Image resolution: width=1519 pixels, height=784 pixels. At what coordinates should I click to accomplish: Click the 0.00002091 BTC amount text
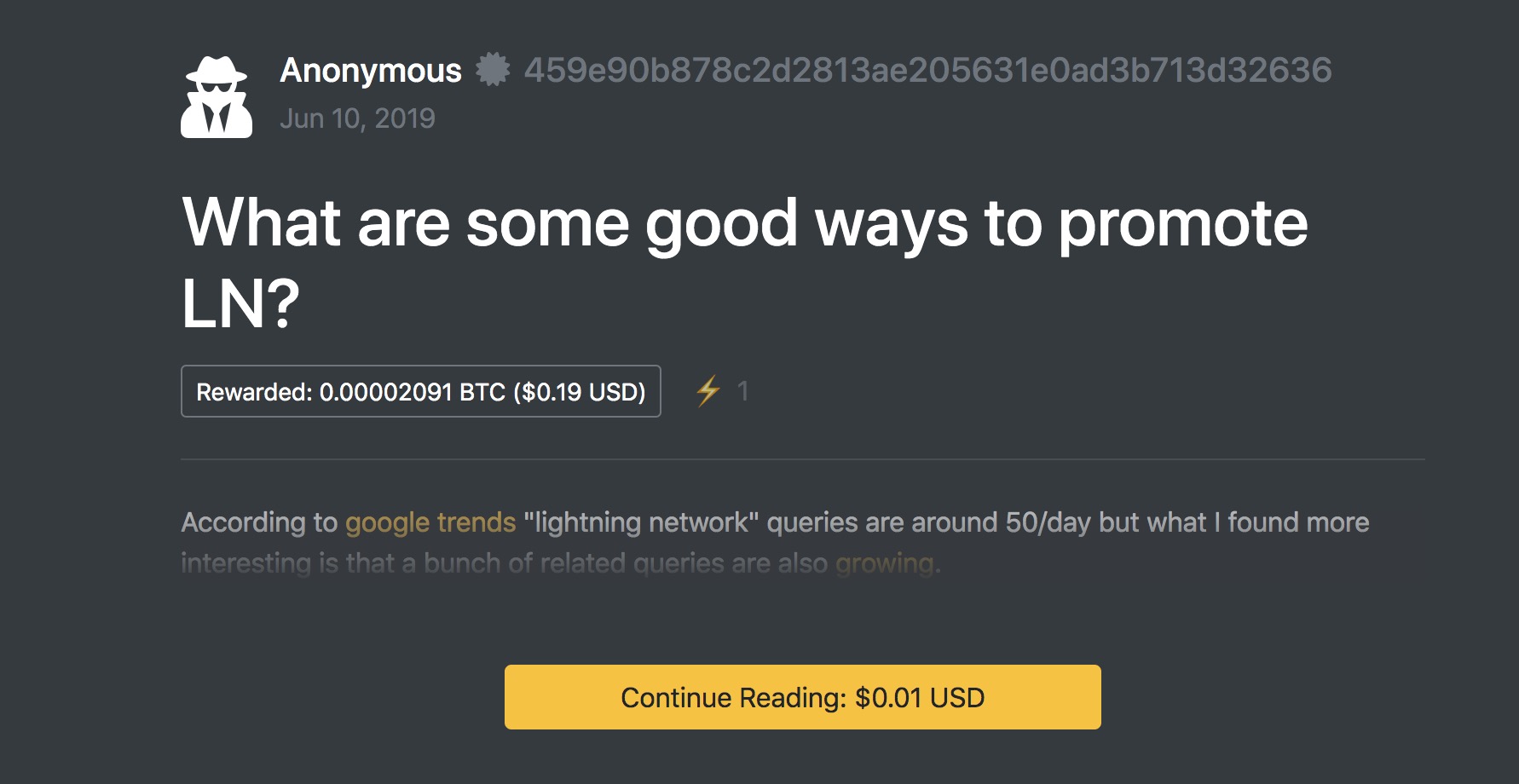point(413,392)
